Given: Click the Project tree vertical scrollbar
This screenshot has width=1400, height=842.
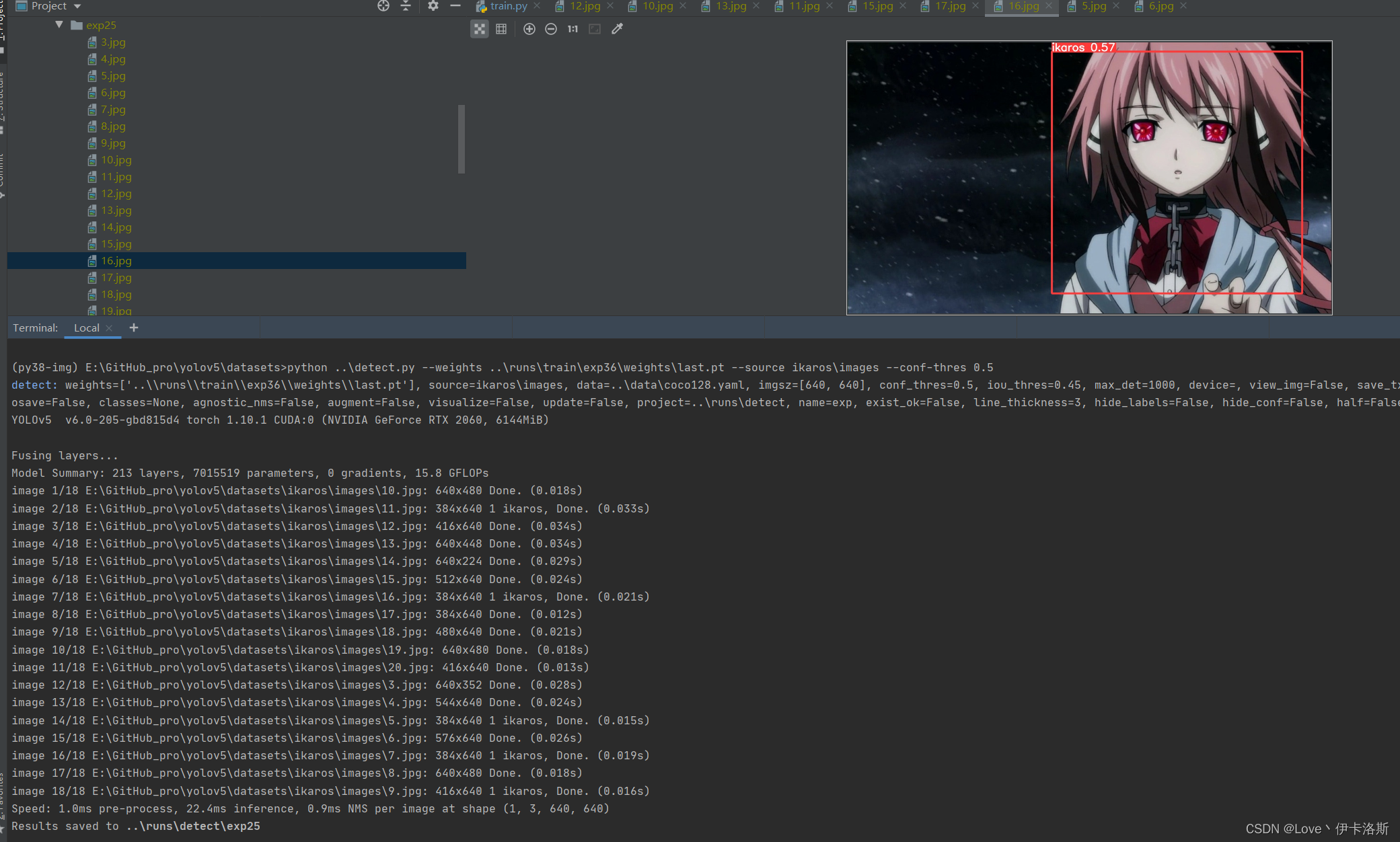Looking at the screenshot, I should click(x=462, y=139).
